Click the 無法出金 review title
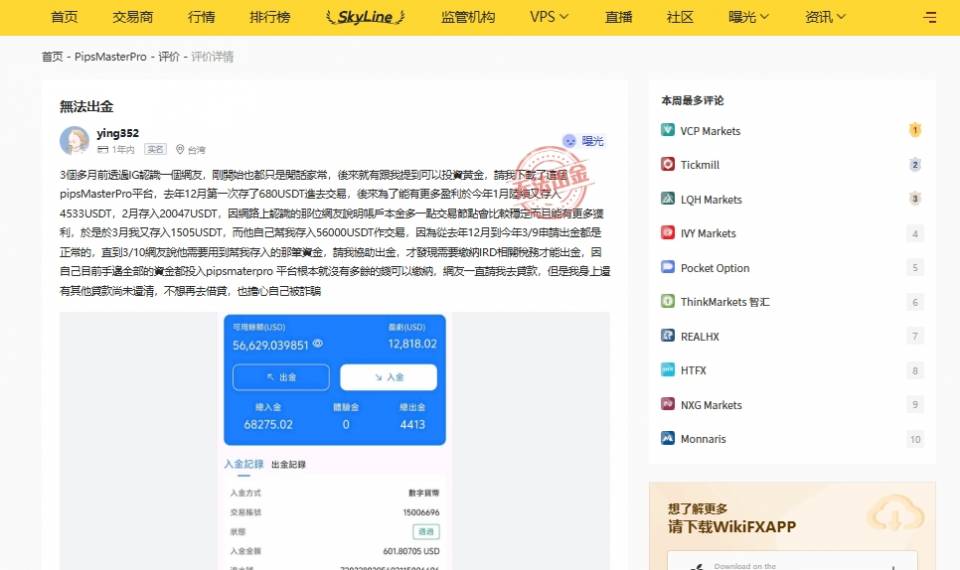 [86, 107]
